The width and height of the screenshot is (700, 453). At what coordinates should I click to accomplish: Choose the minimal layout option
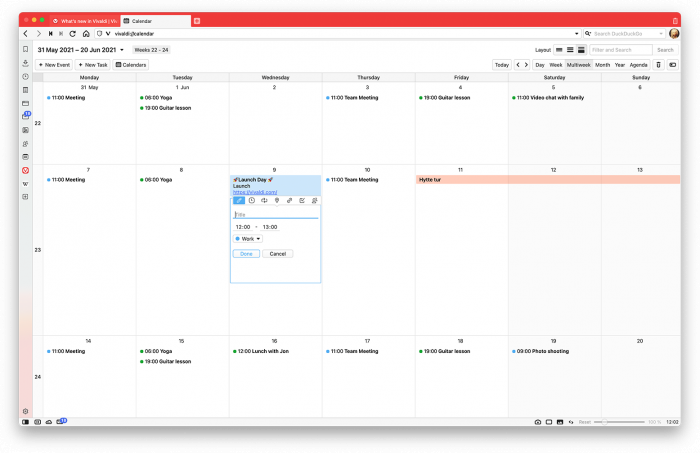[x=559, y=50]
